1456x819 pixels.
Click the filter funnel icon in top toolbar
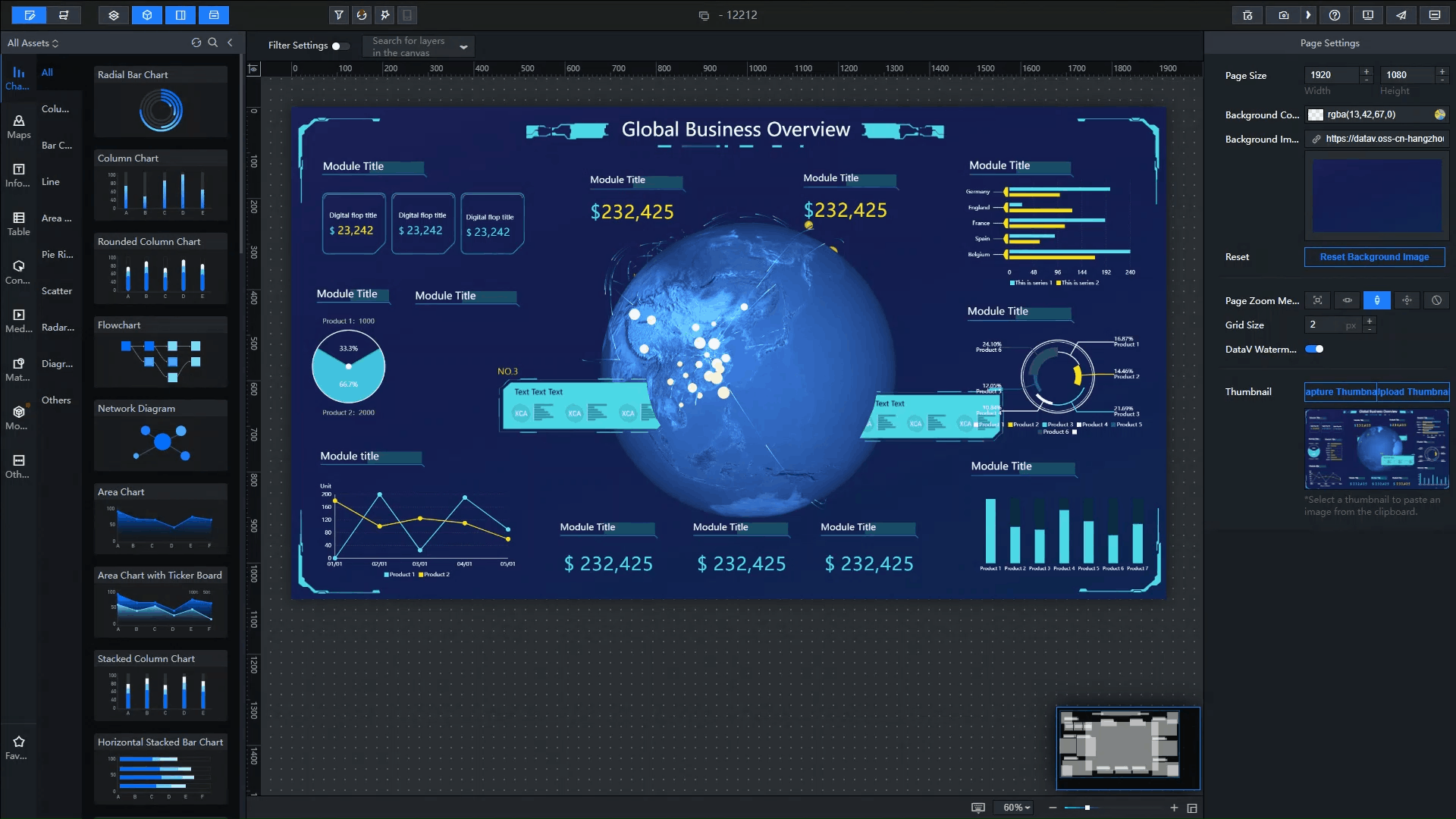tap(339, 15)
